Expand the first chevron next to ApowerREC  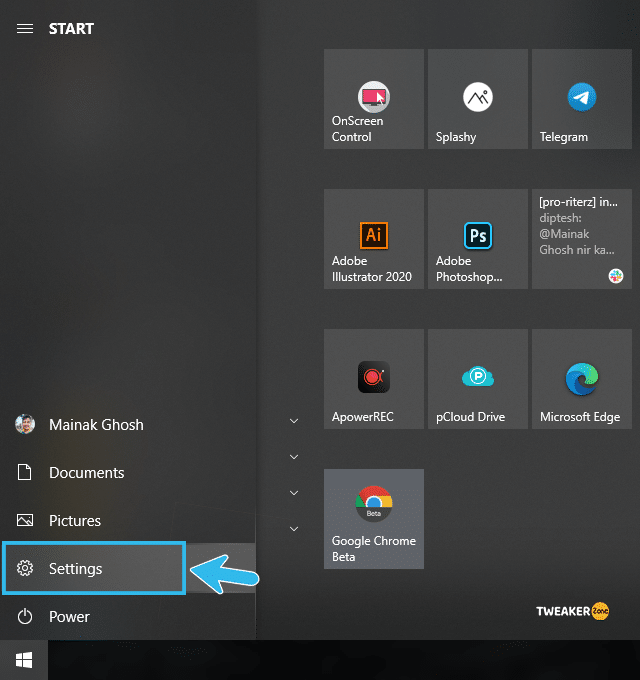coord(294,421)
